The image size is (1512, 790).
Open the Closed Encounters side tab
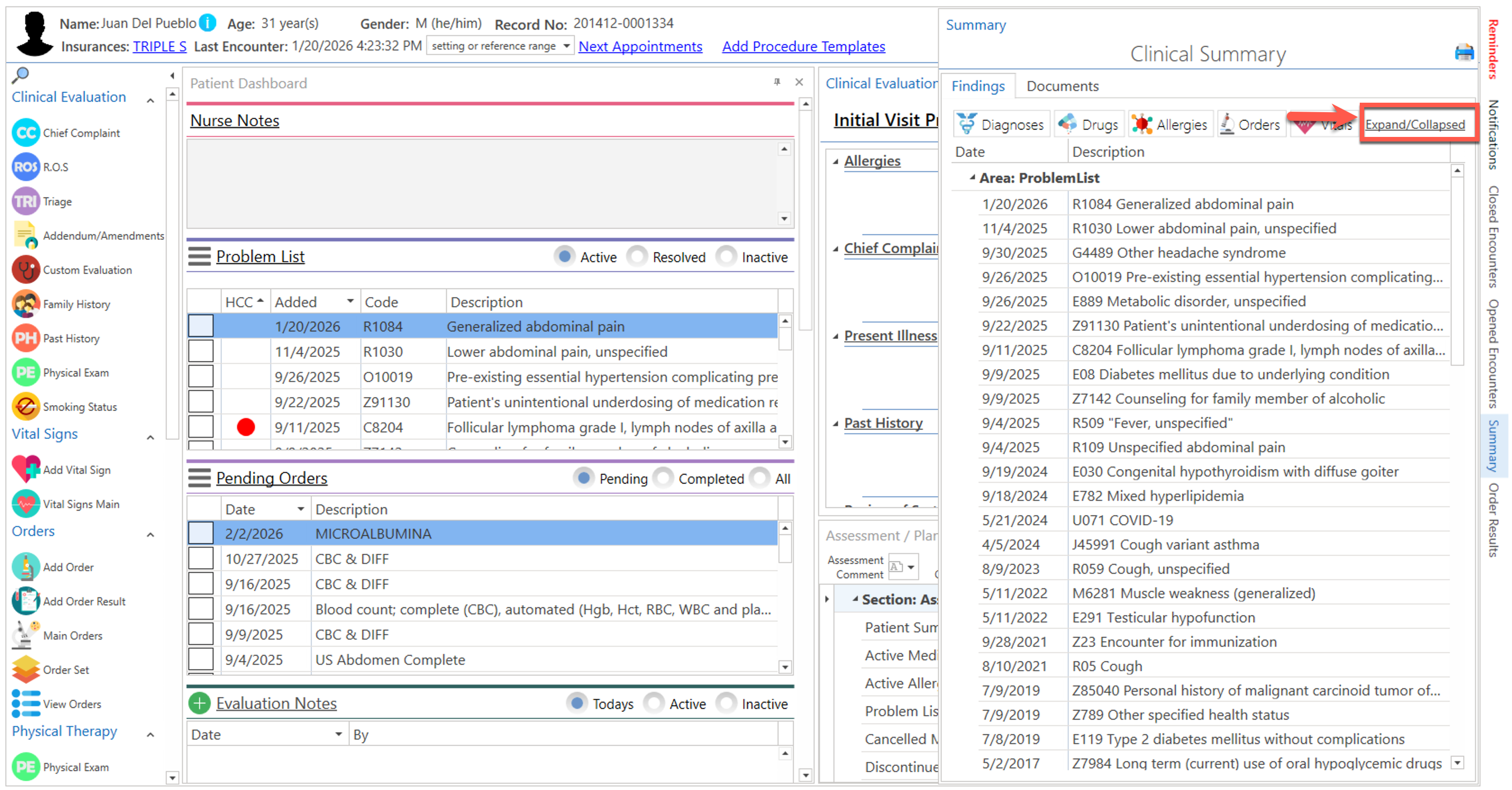(x=1494, y=236)
